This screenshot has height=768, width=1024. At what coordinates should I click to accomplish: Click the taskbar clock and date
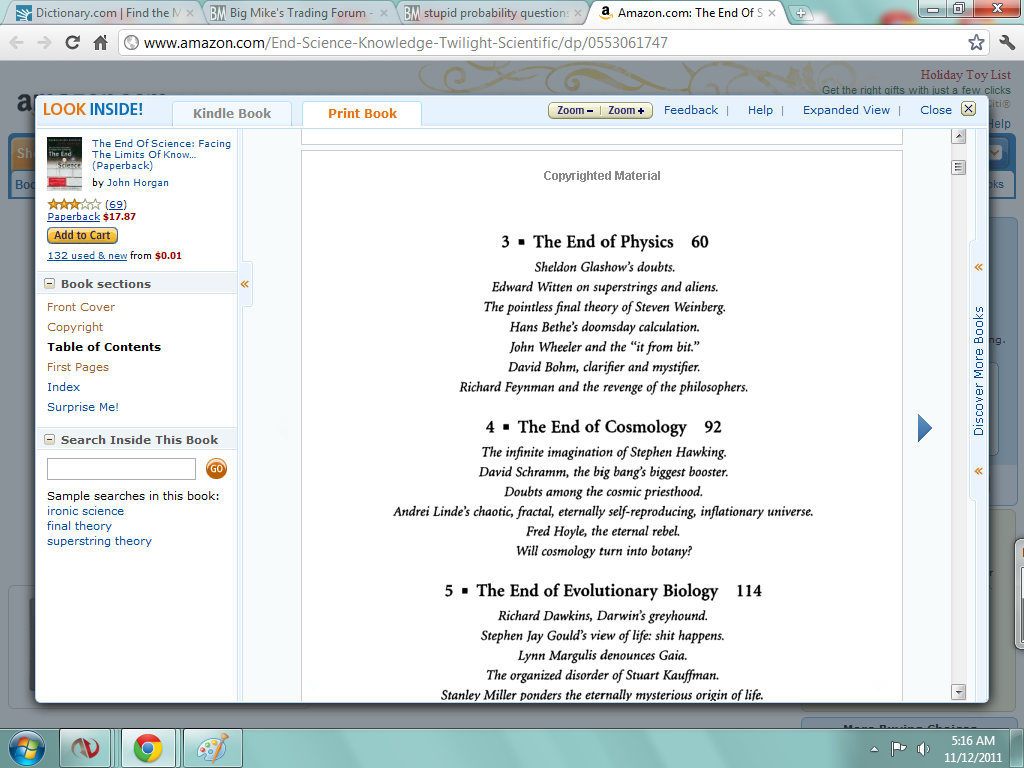tap(972, 749)
